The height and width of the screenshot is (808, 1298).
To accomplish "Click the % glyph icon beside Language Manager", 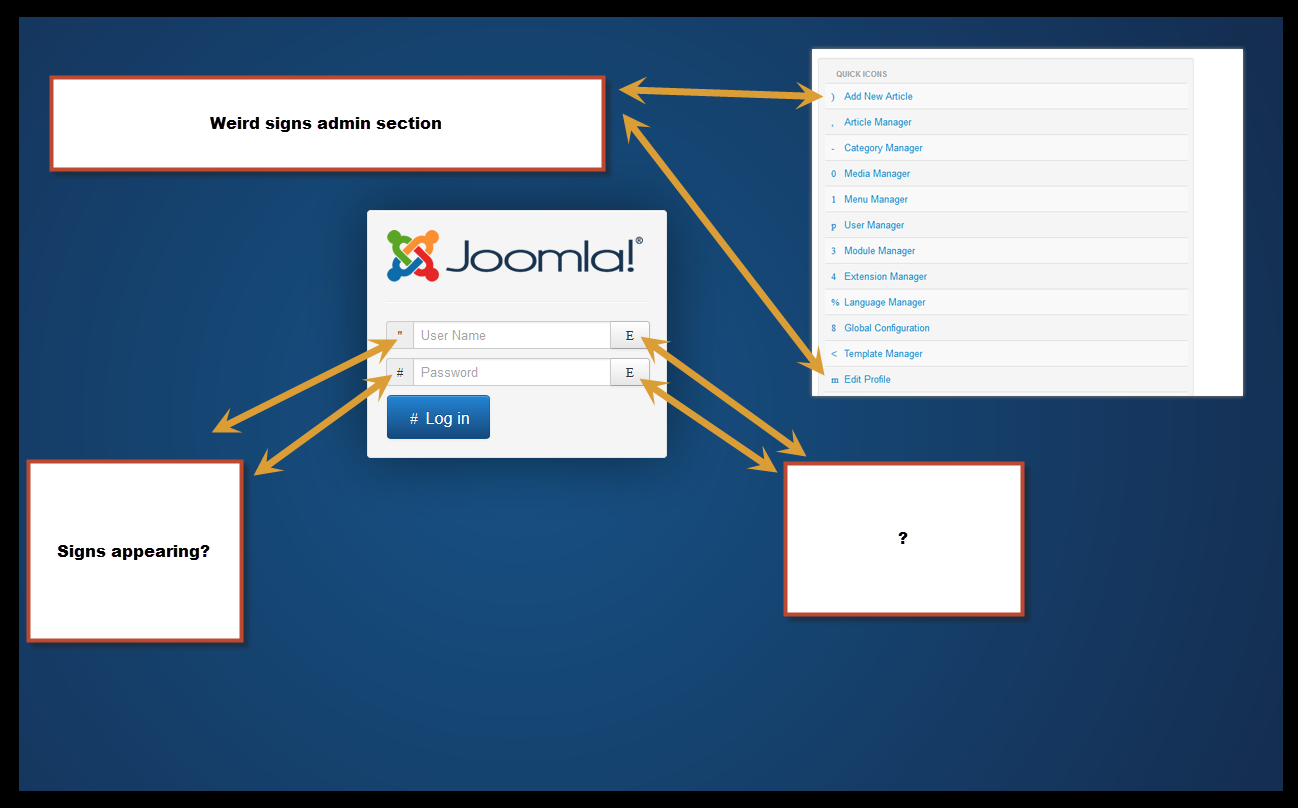I will 835,302.
